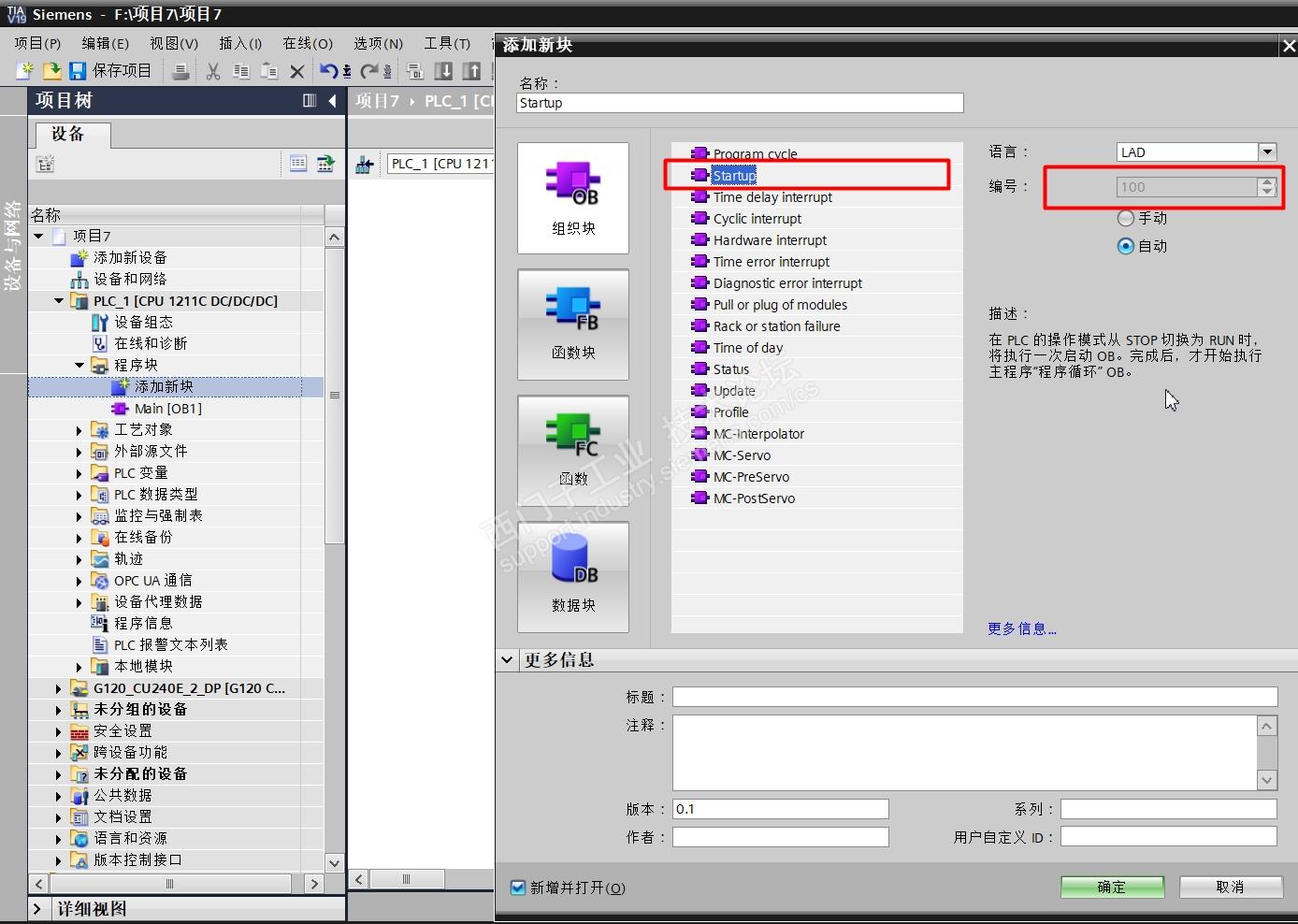Click the 取消 cancel button

click(1231, 887)
